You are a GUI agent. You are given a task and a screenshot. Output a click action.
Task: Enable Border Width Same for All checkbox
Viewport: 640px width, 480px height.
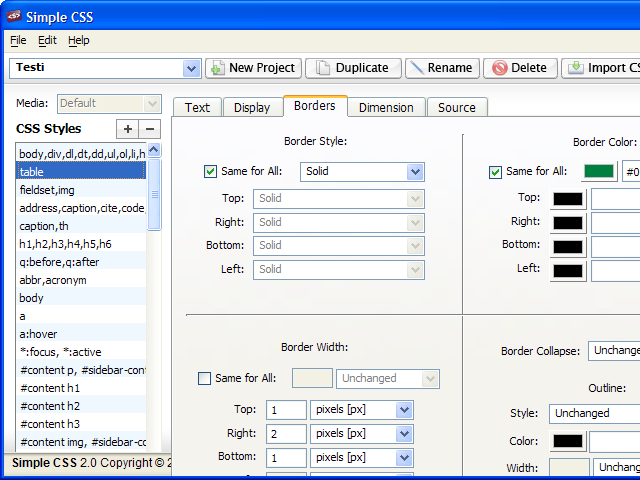pos(204,378)
